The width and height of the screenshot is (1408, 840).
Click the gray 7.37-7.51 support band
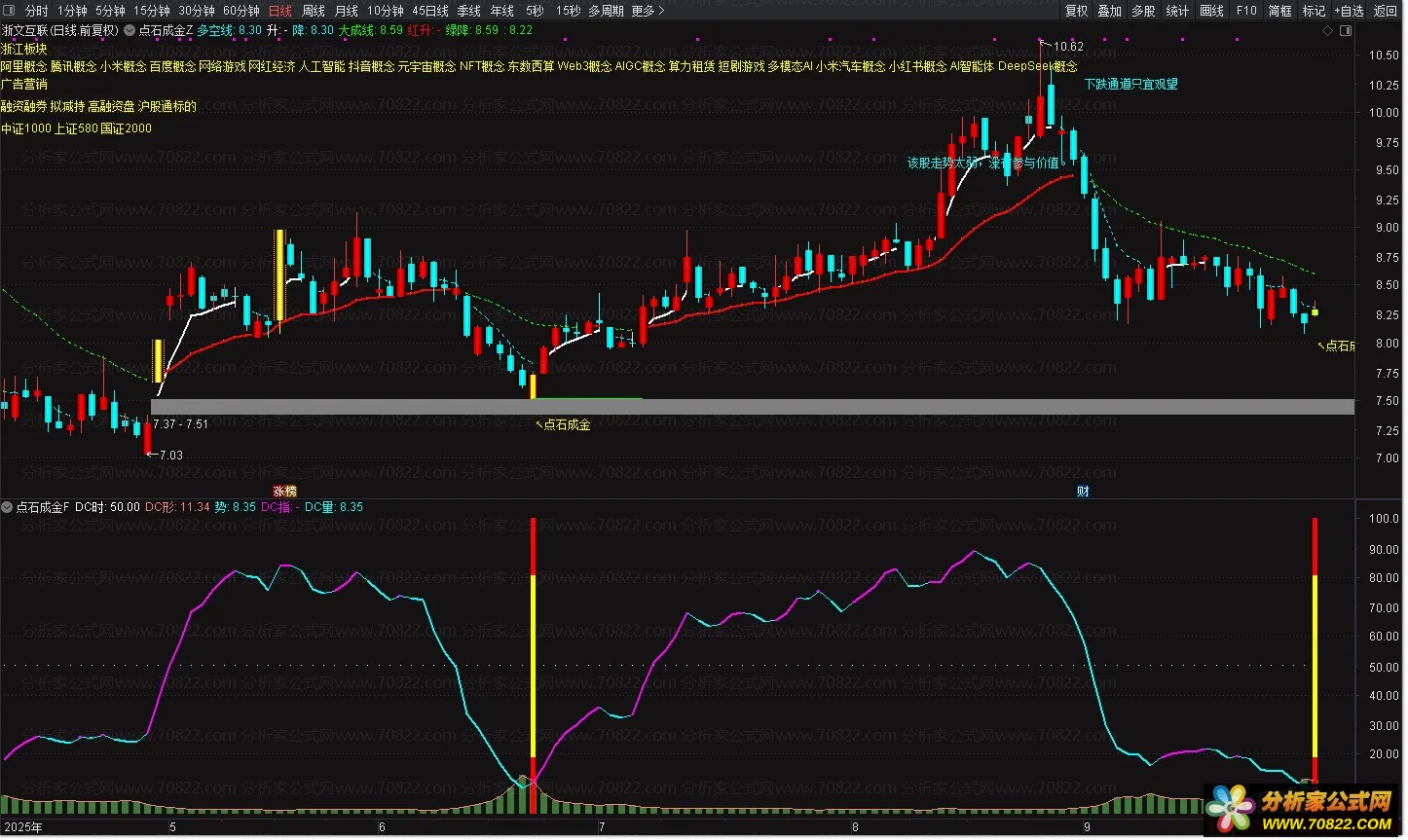[753, 407]
